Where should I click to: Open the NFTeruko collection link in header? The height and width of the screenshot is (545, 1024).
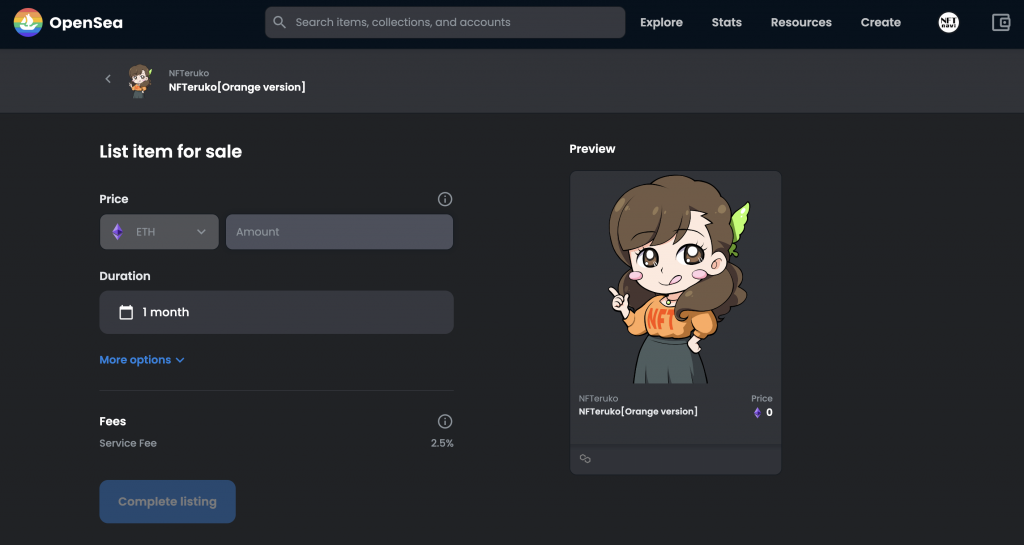point(189,73)
